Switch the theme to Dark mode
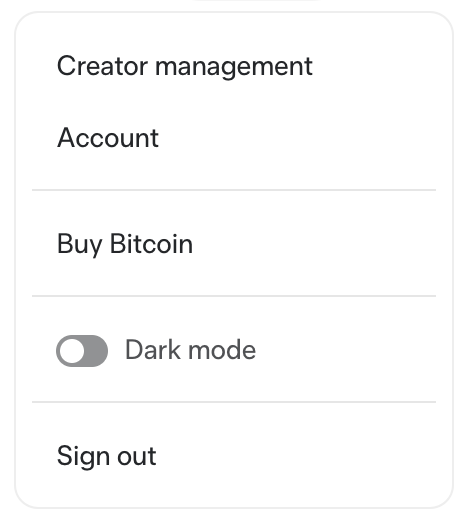Viewport: 470px width, 526px height. point(82,351)
